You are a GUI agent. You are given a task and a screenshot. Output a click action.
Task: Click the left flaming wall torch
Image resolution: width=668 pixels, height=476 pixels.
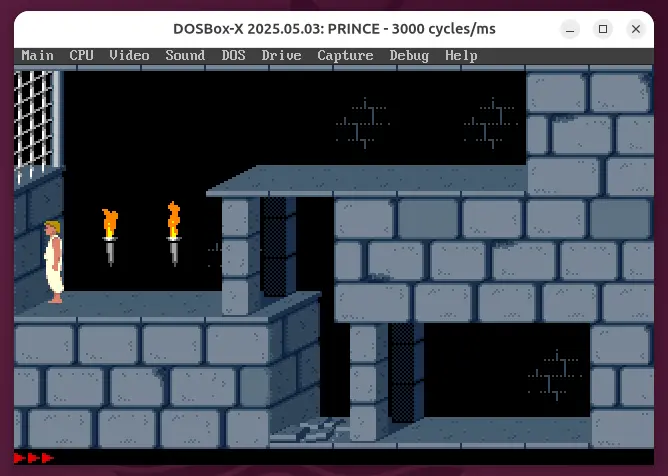click(110, 237)
